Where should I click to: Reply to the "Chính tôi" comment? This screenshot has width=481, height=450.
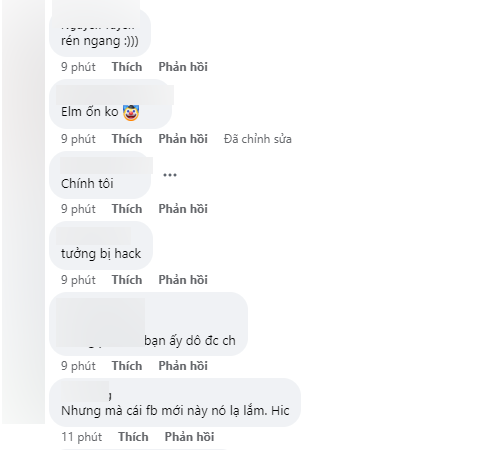click(x=183, y=209)
